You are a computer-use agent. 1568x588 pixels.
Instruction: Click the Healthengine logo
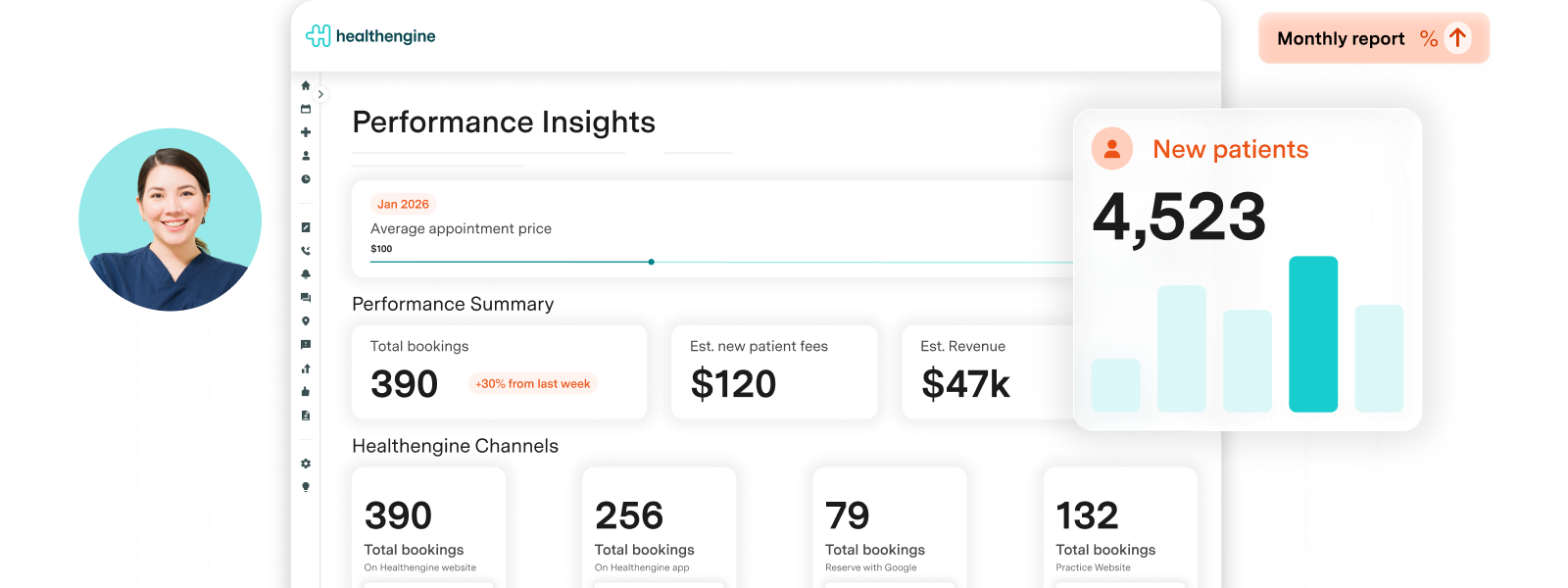pos(370,36)
